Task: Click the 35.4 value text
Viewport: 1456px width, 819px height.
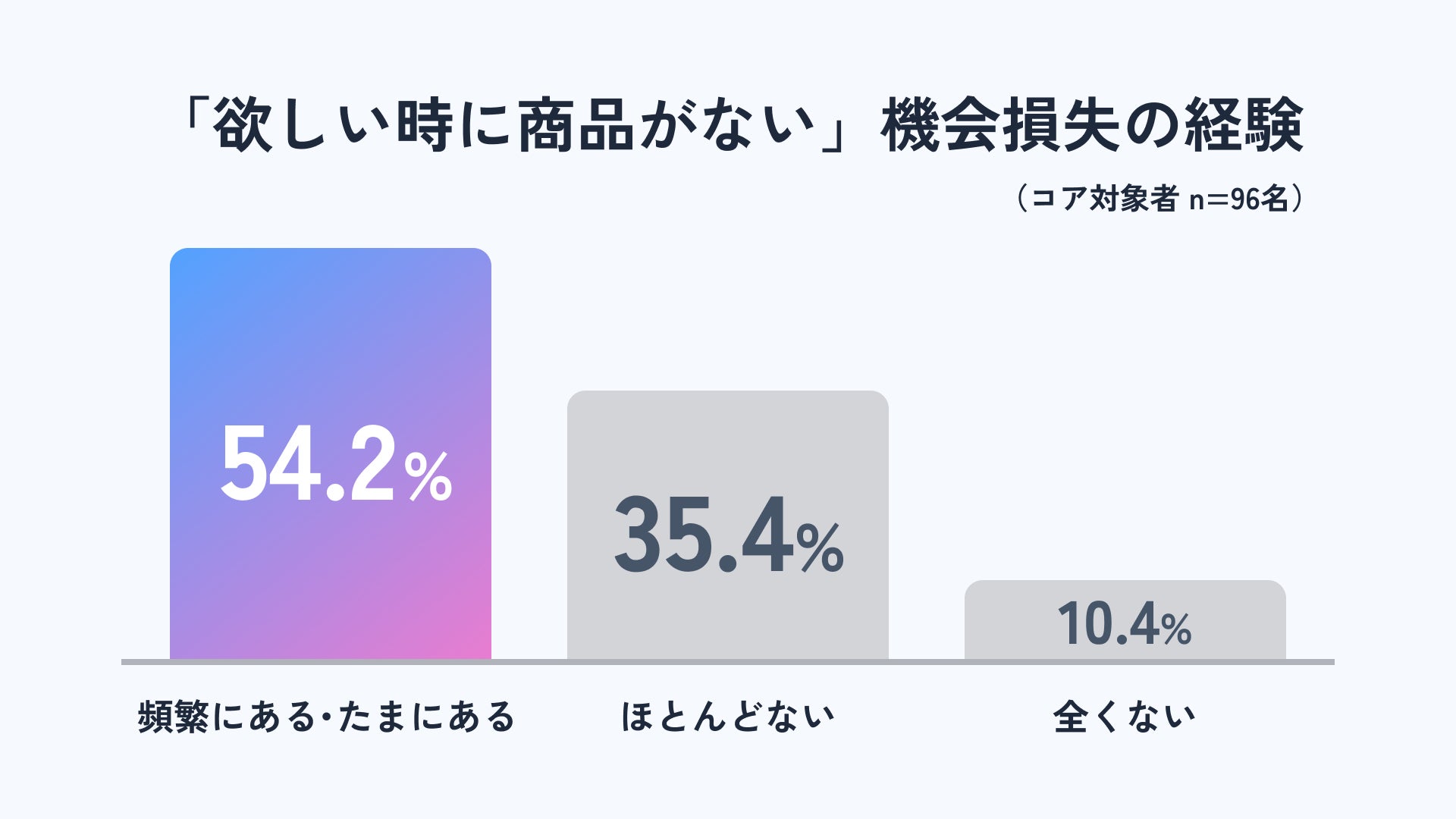Action: click(x=704, y=535)
